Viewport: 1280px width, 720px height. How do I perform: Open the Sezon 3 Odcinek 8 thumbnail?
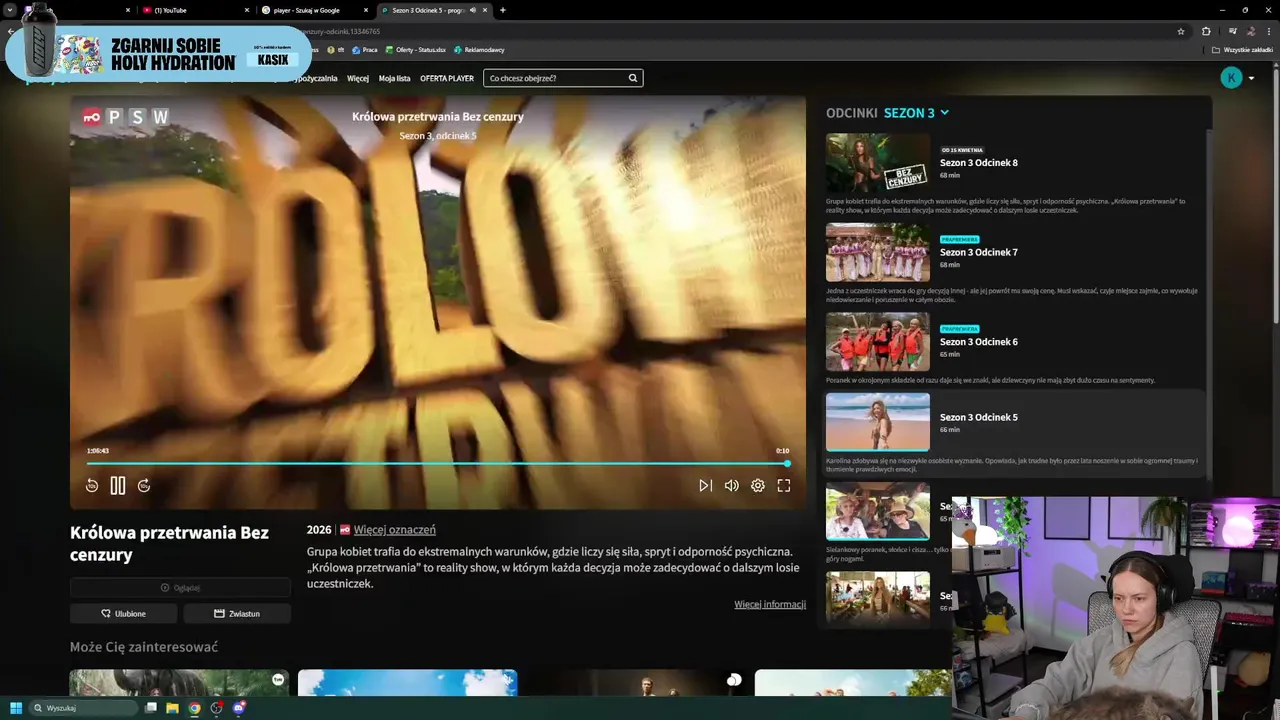[x=878, y=163]
